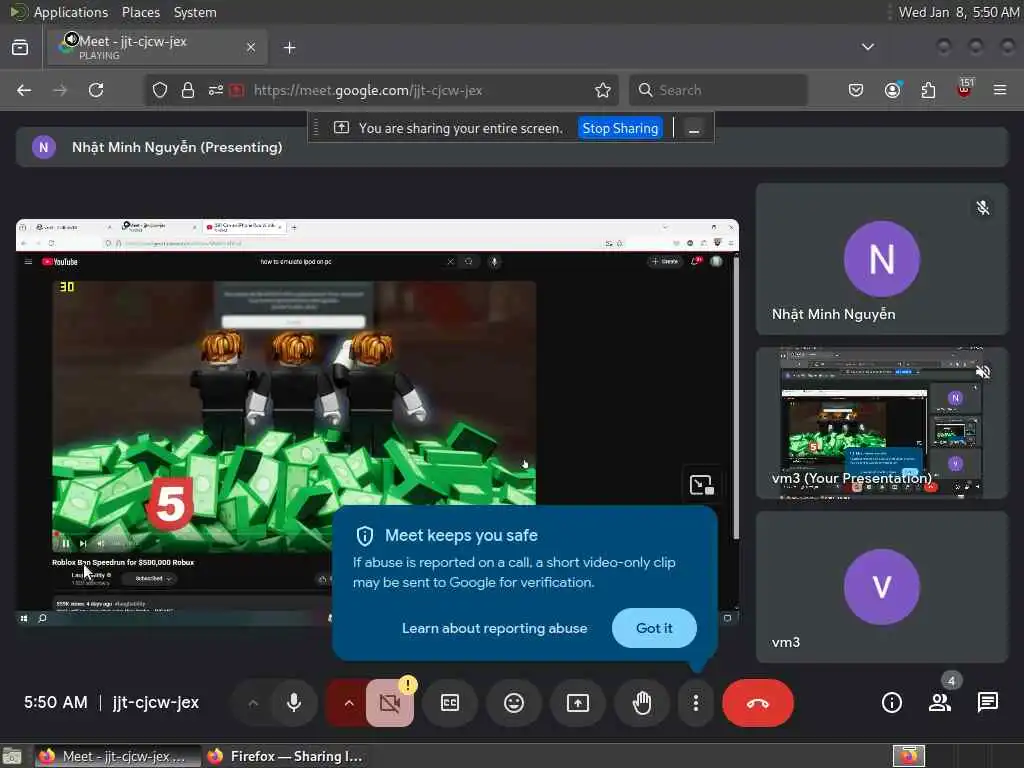Viewport: 1024px width, 768px height.
Task: Toggle closed captions
Action: [x=450, y=703]
